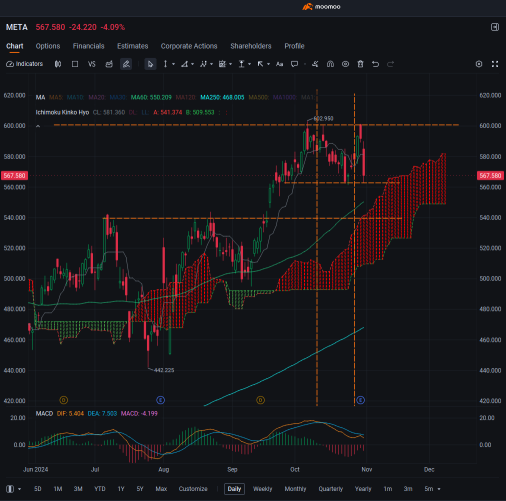Select the measure range tool
The width and height of the screenshot is (506, 501).
(x=242, y=64)
